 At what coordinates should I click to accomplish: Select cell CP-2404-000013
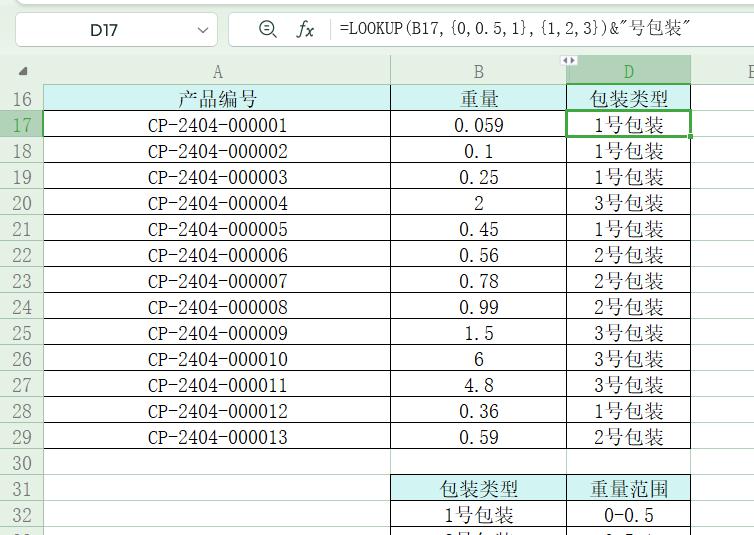pyautogui.click(x=217, y=436)
